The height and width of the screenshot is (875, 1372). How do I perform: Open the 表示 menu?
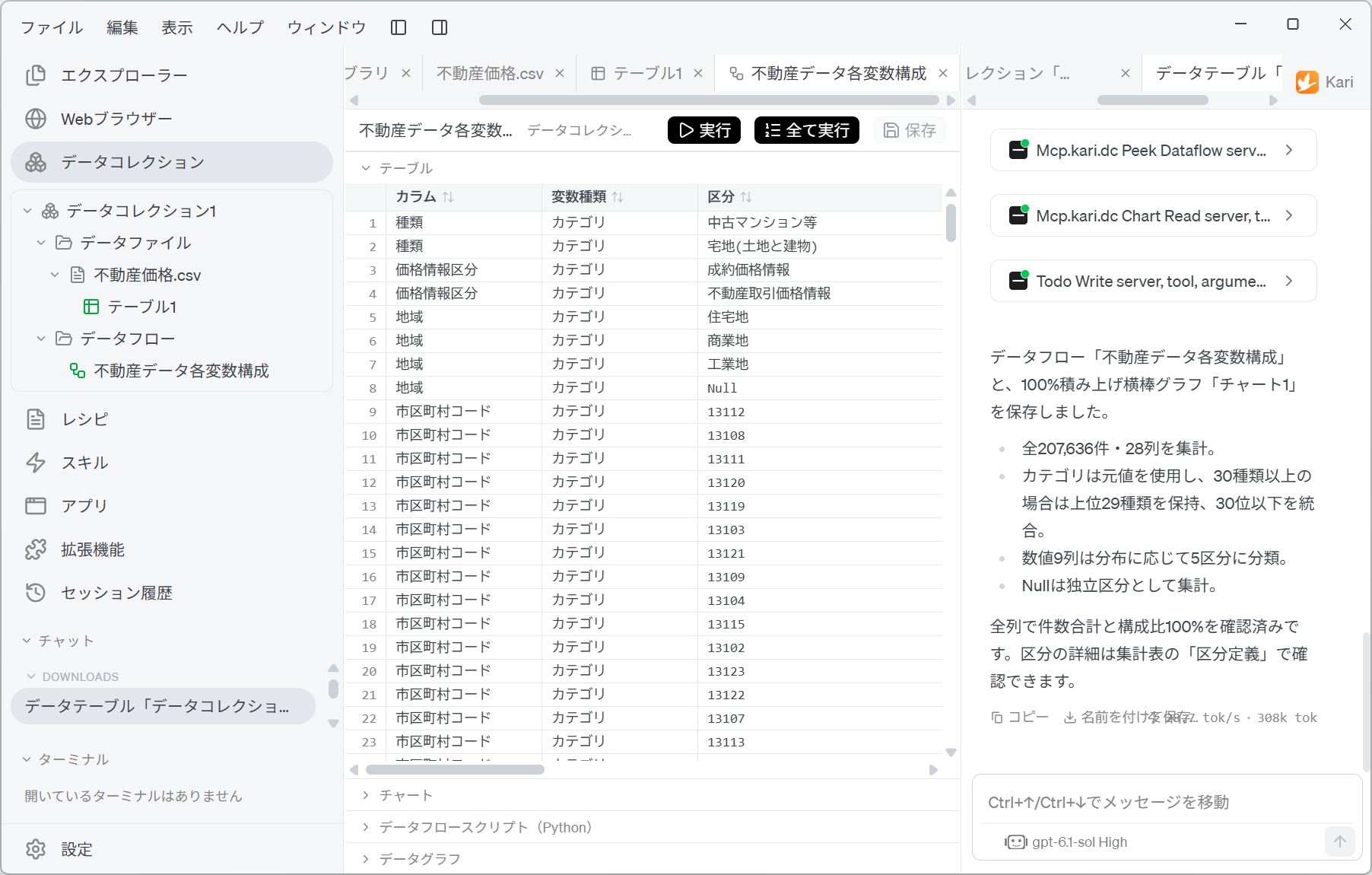click(177, 27)
